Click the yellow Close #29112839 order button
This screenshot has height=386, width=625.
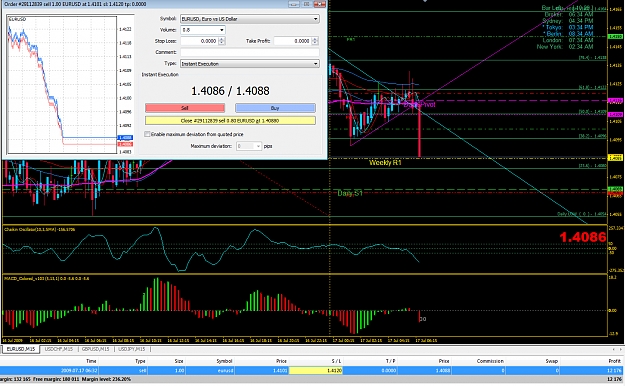coord(230,120)
